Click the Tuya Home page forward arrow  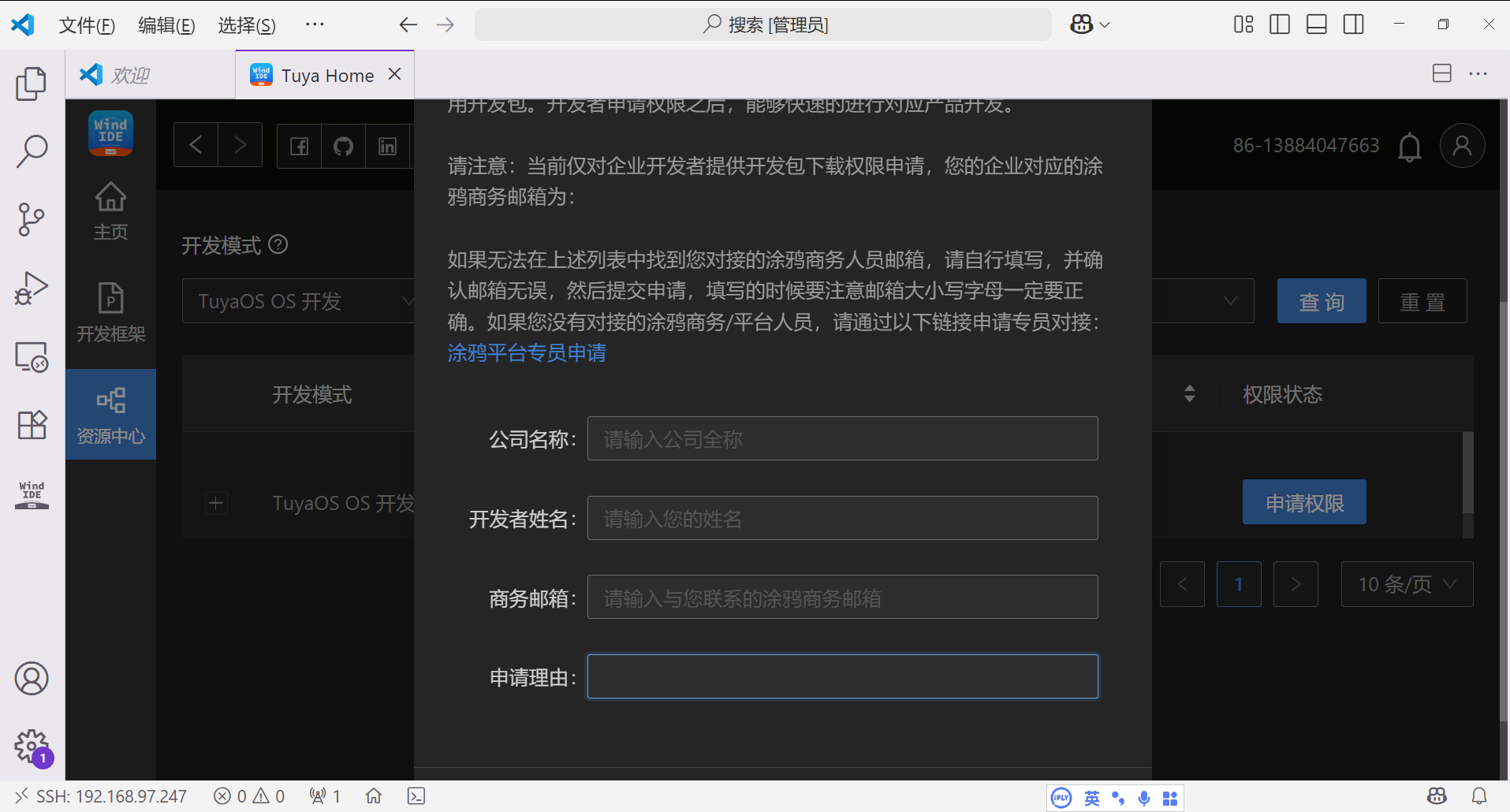coord(240,145)
